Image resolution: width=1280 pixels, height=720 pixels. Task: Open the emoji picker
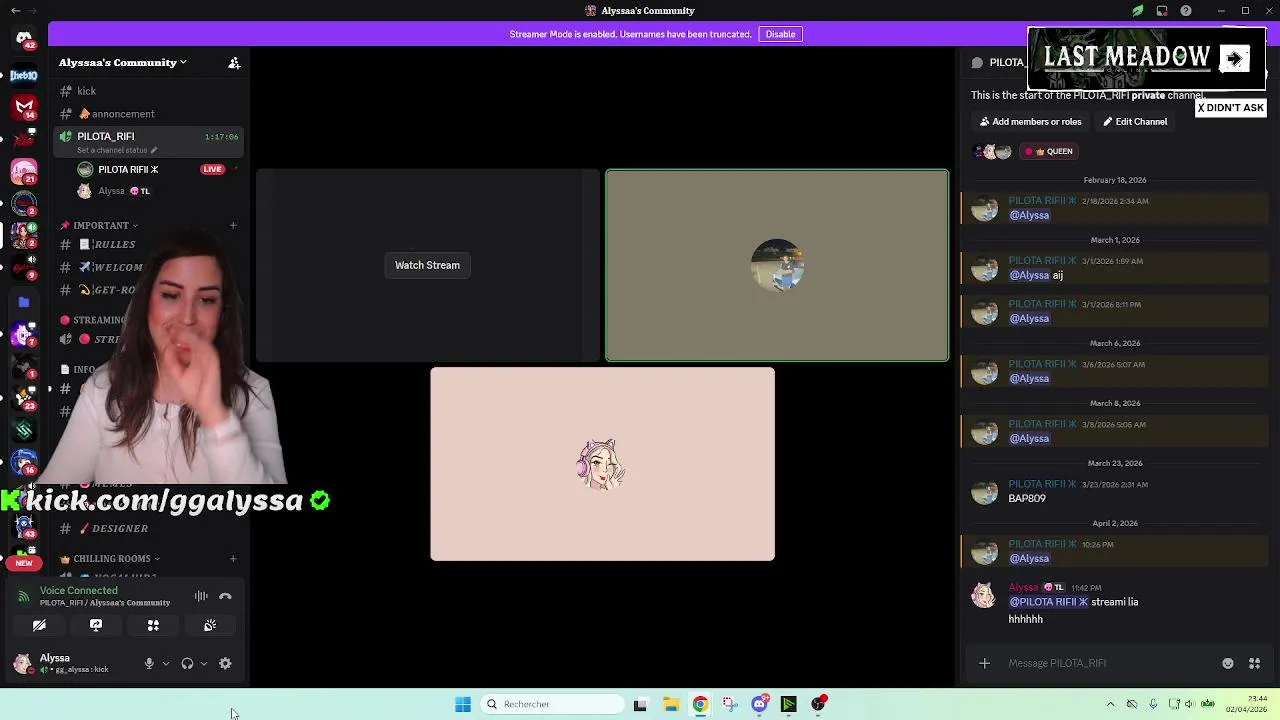point(1228,663)
